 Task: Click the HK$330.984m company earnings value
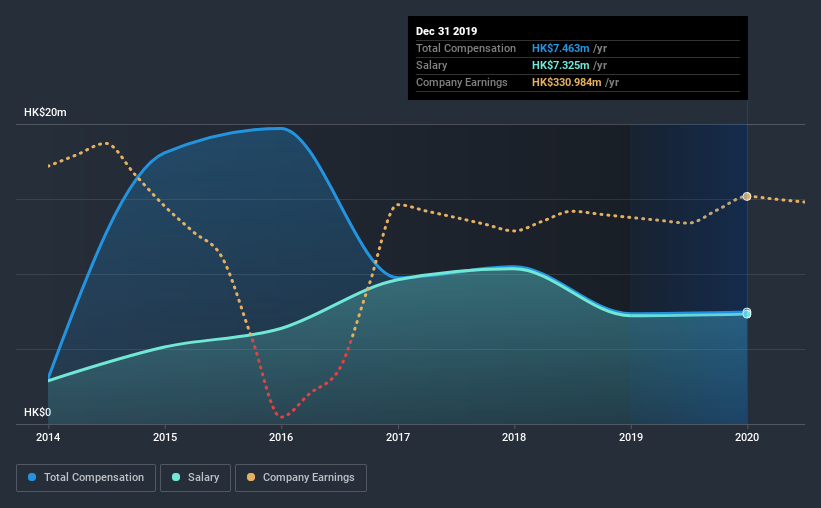(567, 82)
